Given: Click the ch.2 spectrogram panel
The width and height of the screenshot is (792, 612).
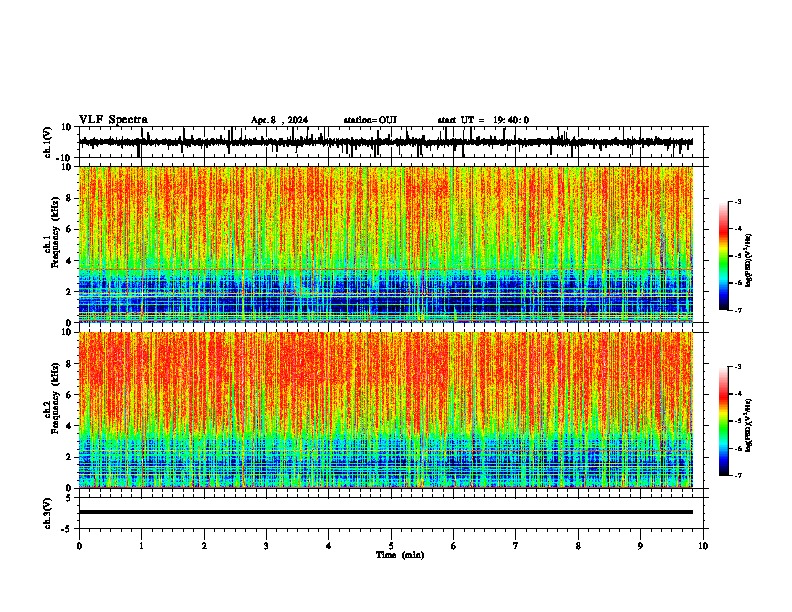Looking at the screenshot, I should click(386, 410).
